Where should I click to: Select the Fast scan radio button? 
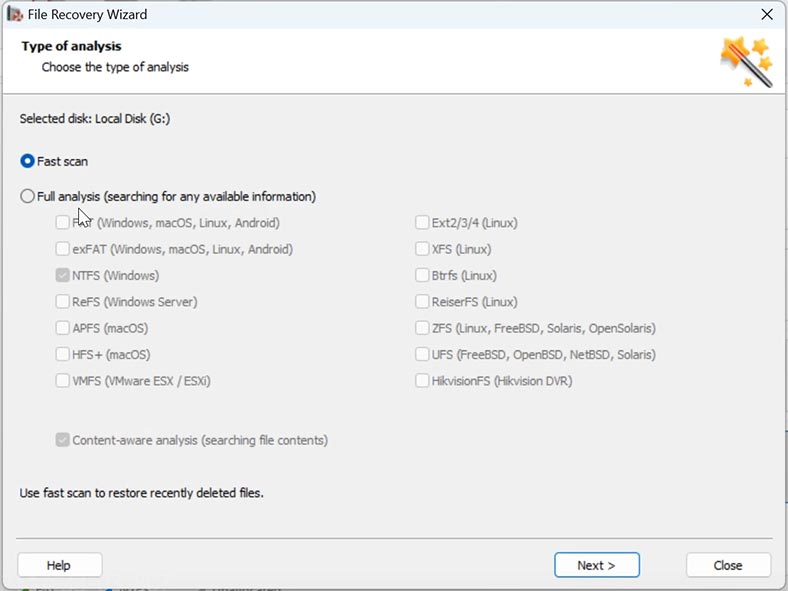coord(27,161)
